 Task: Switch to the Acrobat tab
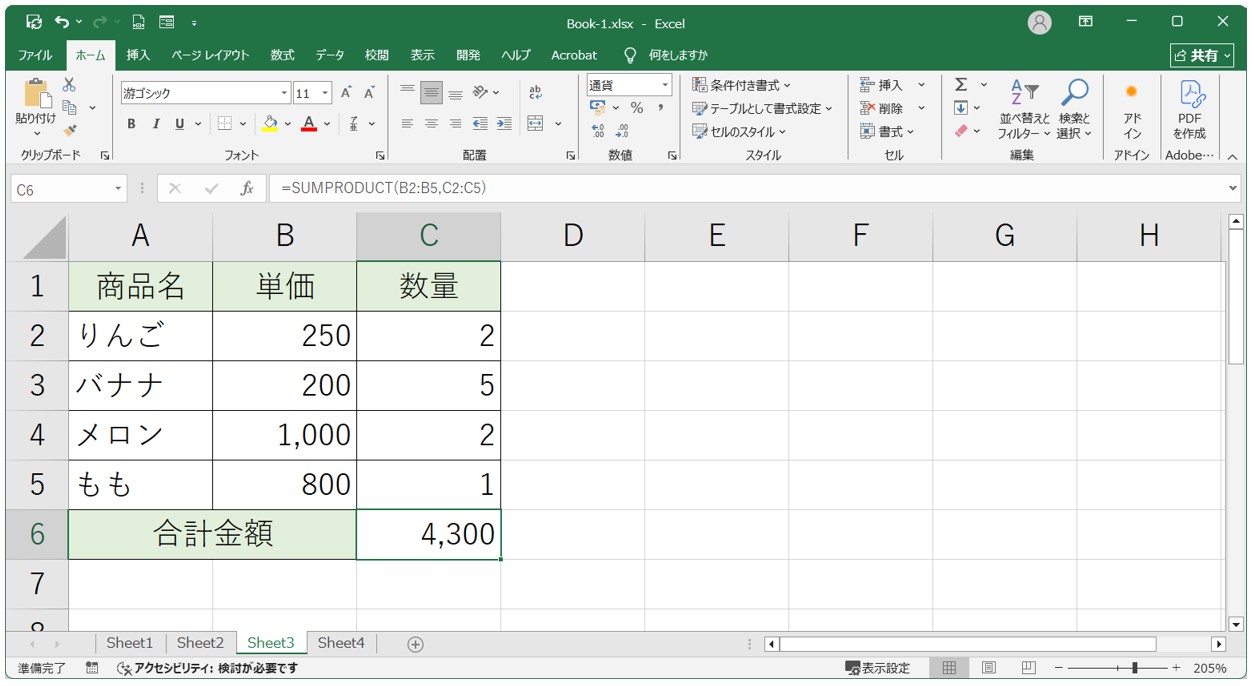[x=574, y=55]
